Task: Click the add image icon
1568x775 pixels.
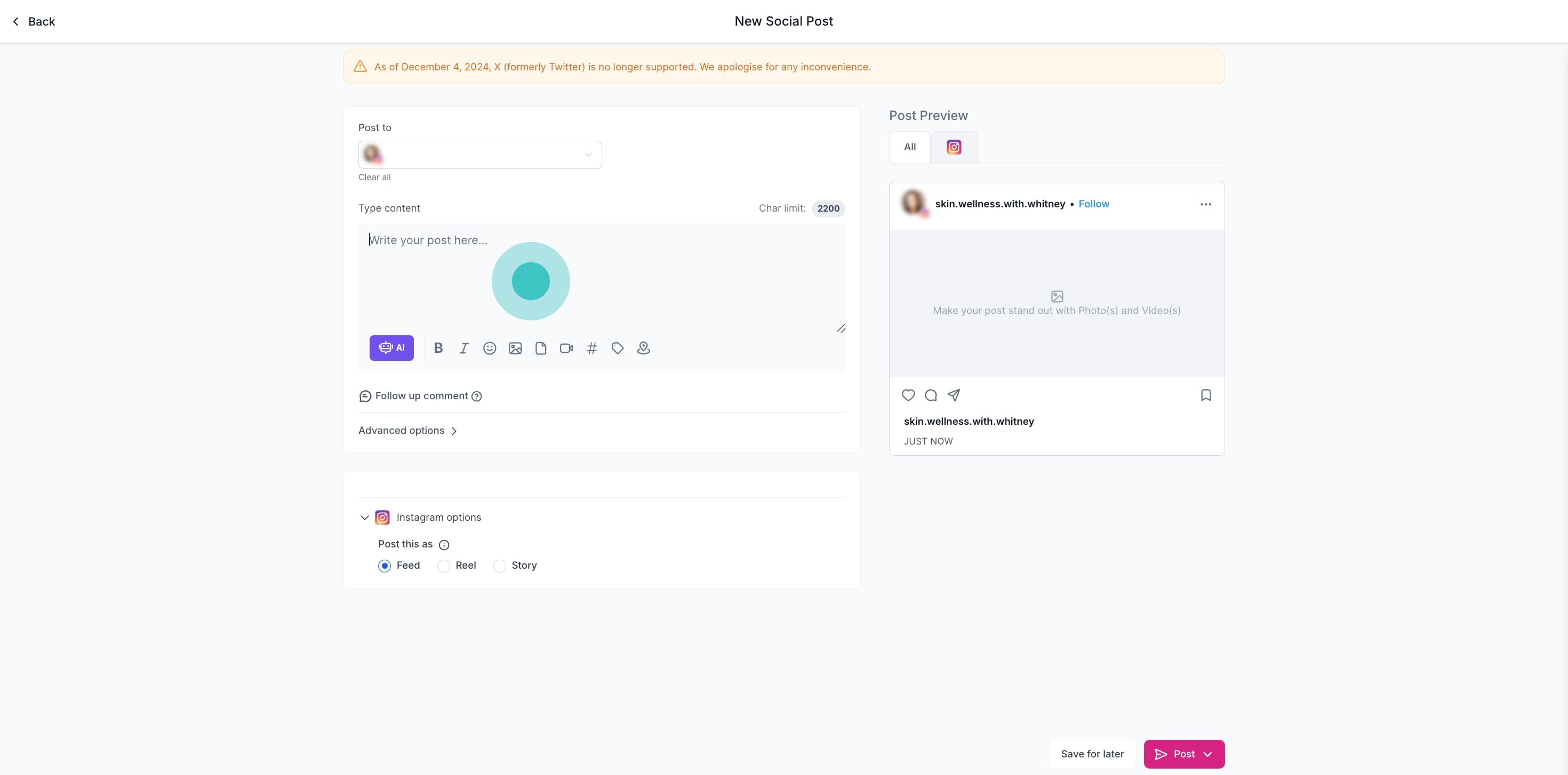Action: 515,348
